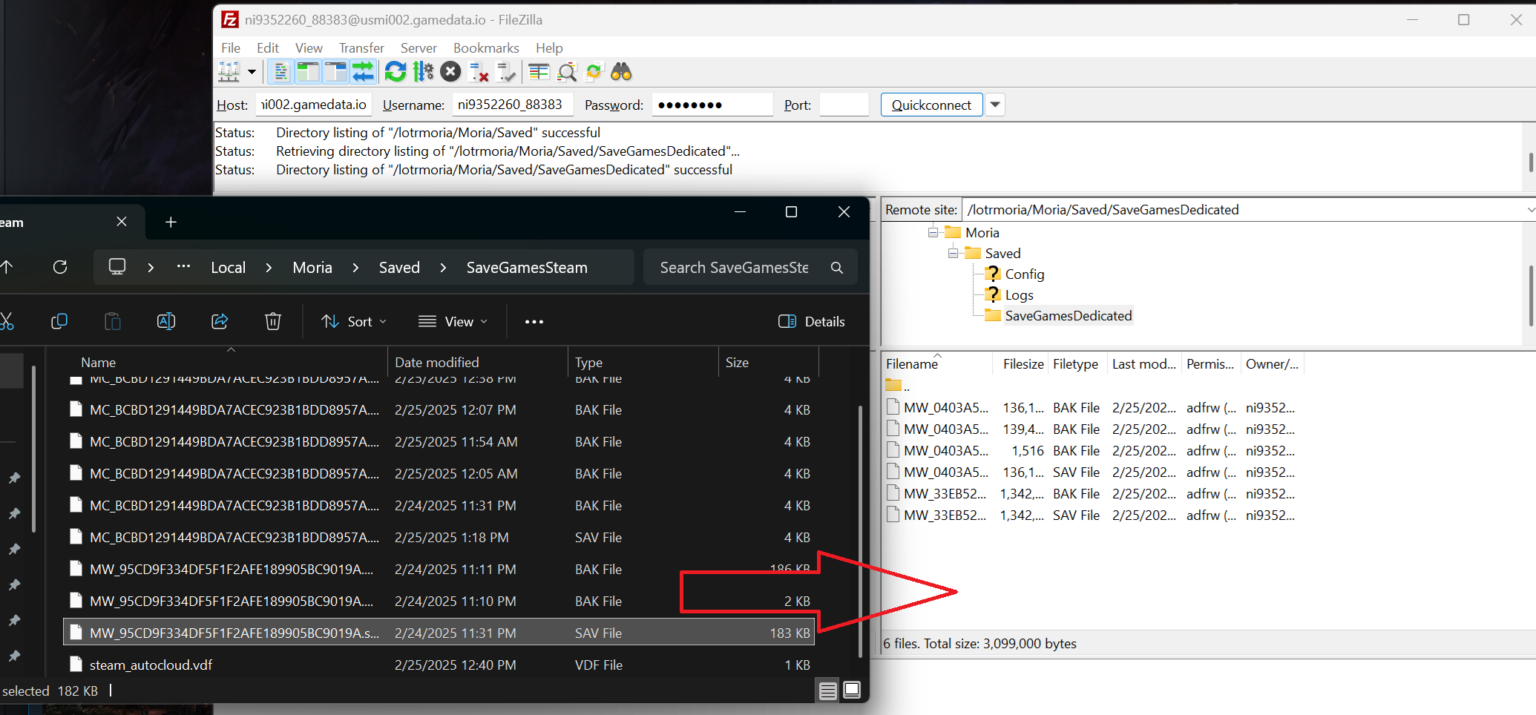
Task: Cancel the current FileZilla operation
Action: pos(450,72)
